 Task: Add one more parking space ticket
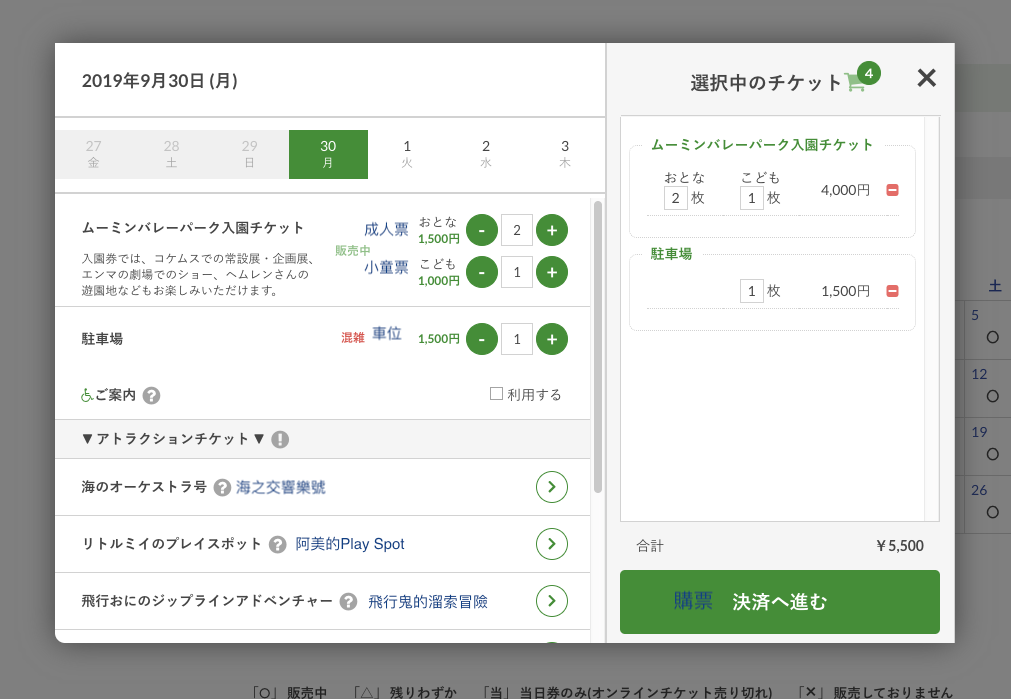[552, 339]
